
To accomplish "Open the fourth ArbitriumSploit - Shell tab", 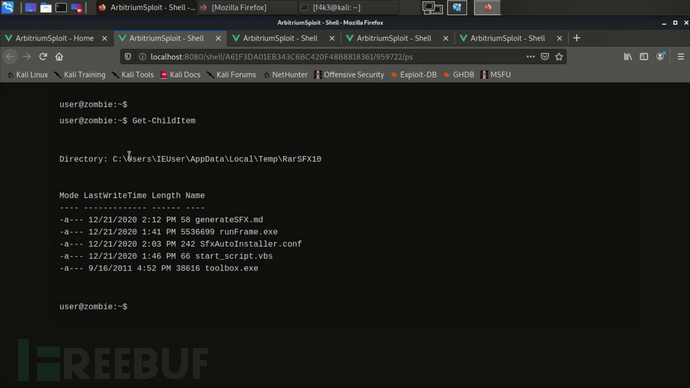I will (x=394, y=38).
